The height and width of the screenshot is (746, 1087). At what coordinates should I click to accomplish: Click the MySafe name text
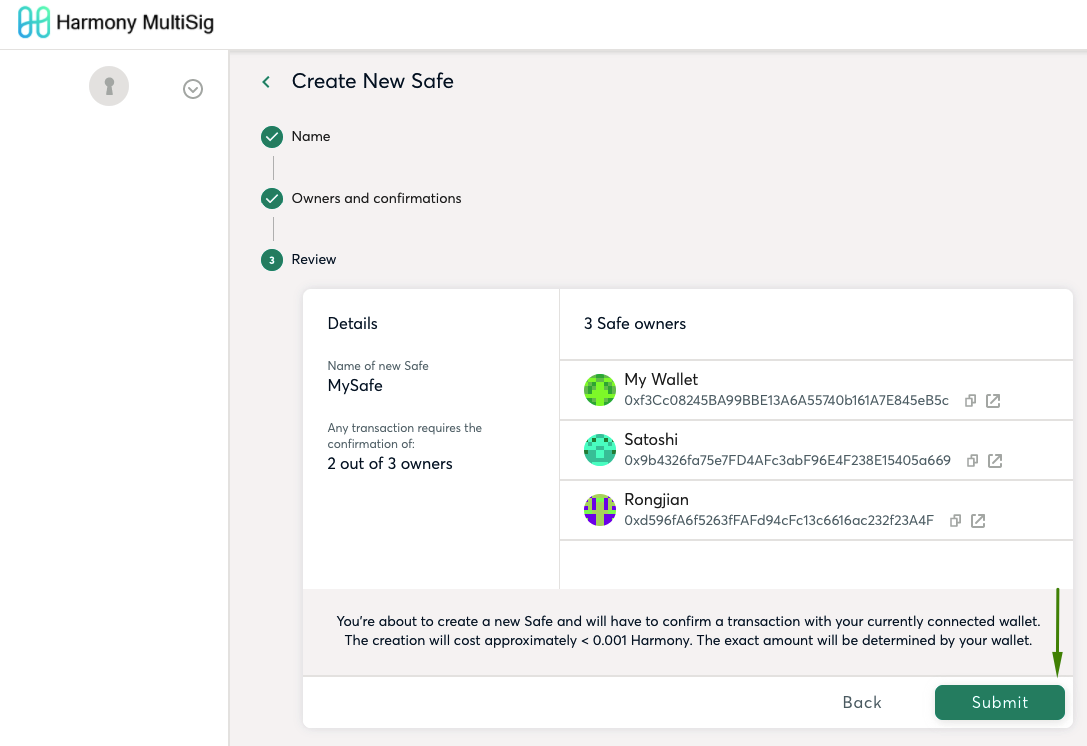(x=355, y=385)
